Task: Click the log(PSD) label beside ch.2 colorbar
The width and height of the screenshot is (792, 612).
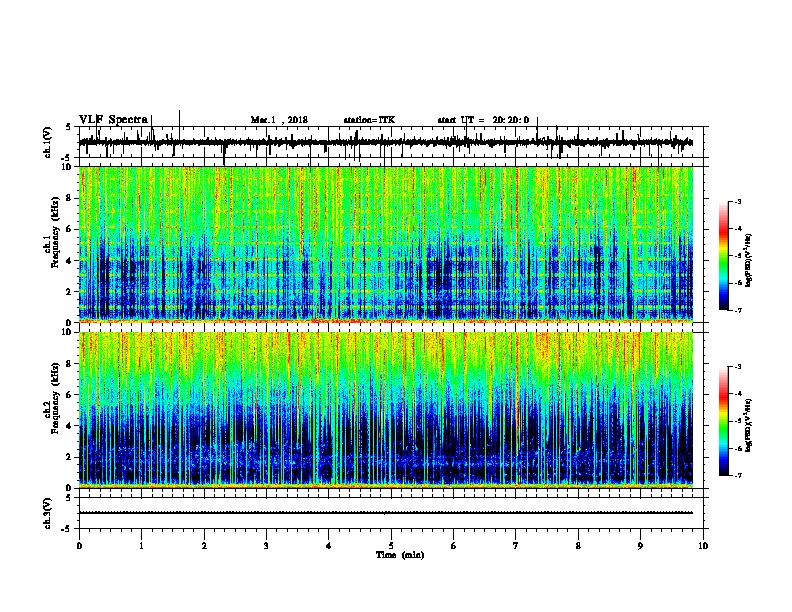Action: tap(748, 425)
